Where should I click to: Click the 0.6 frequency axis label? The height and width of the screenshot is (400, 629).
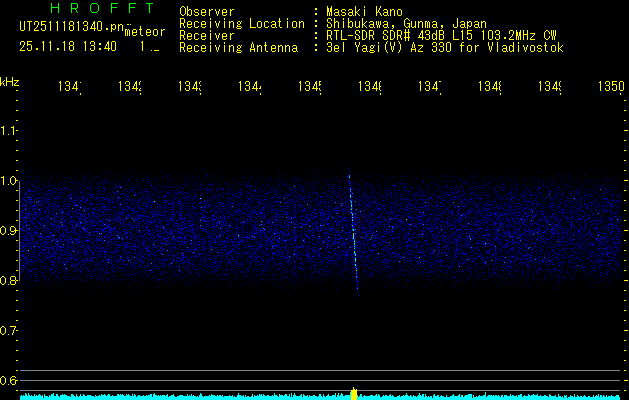[9, 381]
